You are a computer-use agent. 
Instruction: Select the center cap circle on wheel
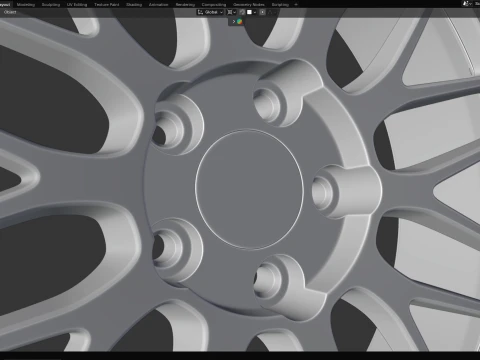pyautogui.click(x=249, y=189)
